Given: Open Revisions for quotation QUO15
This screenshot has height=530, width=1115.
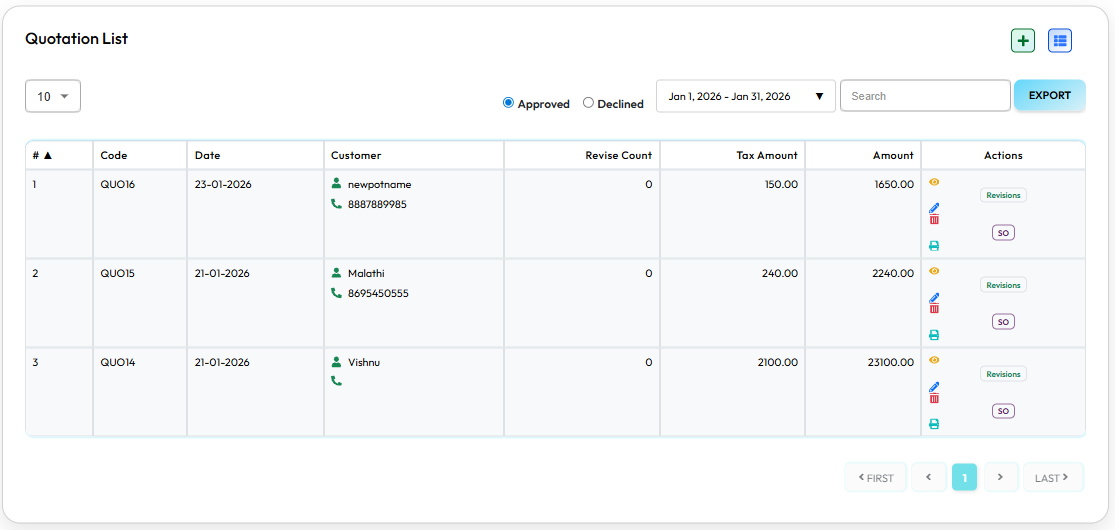Looking at the screenshot, I should point(1003,285).
